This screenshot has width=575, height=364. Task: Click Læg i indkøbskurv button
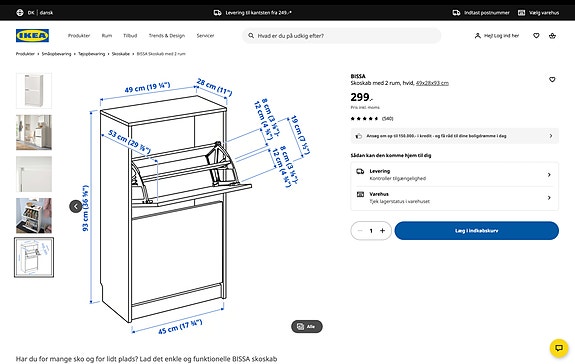click(476, 231)
